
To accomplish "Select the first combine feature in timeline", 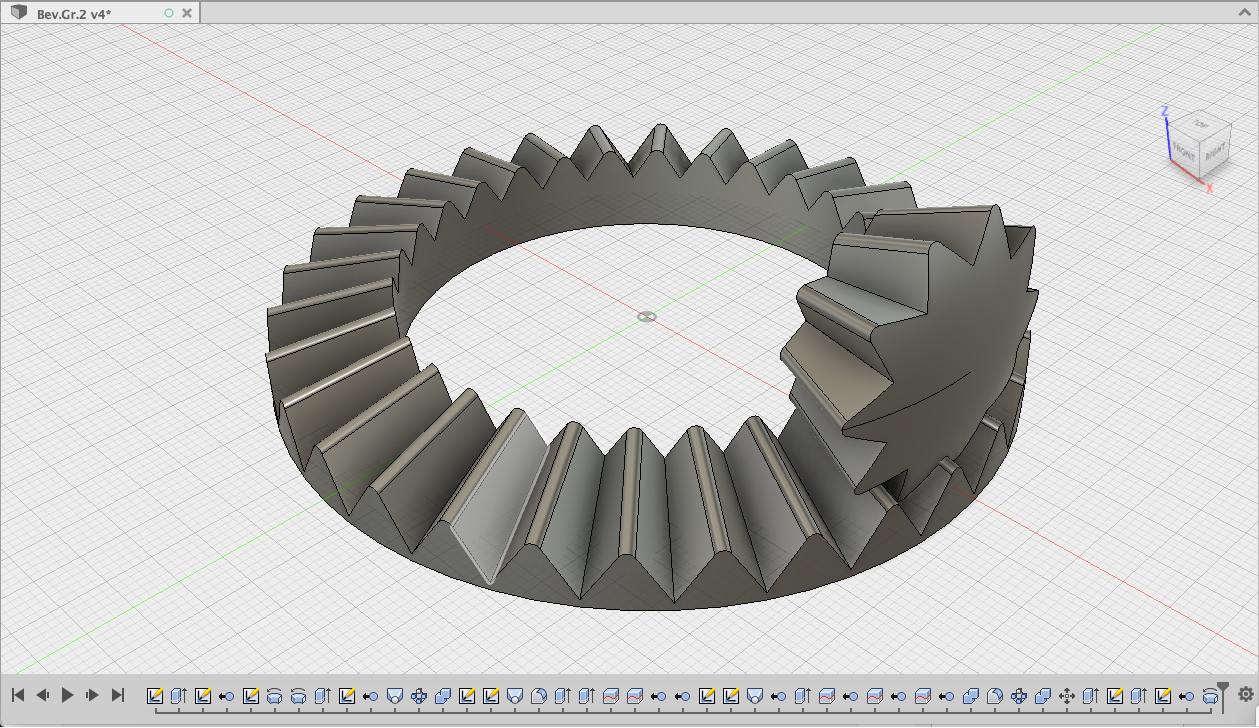I will [x=443, y=696].
